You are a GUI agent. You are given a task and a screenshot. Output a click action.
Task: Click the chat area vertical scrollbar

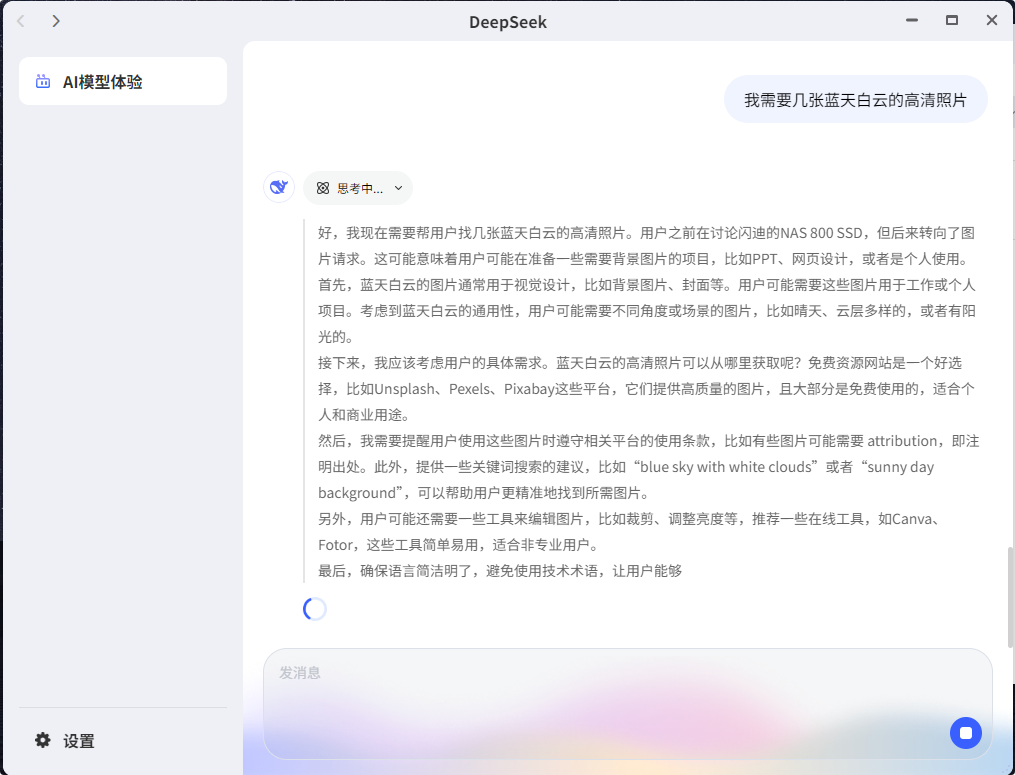[x=1010, y=597]
